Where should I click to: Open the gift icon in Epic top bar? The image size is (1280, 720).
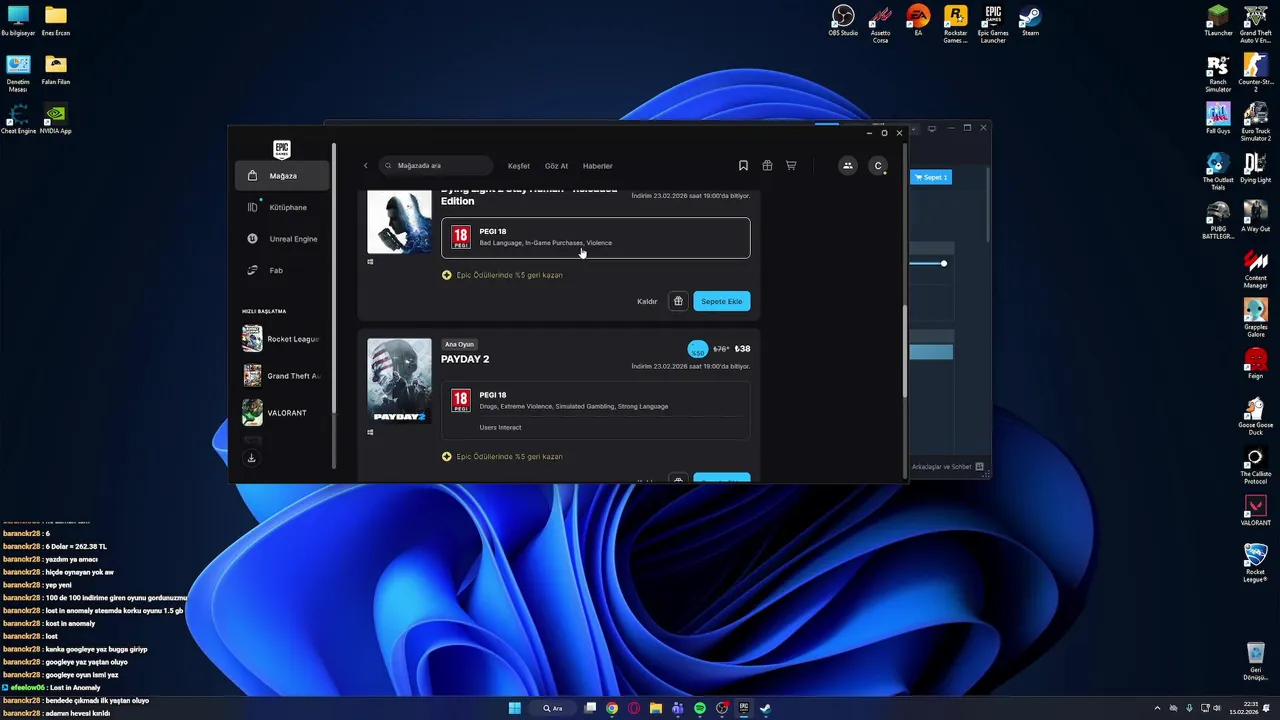(767, 166)
